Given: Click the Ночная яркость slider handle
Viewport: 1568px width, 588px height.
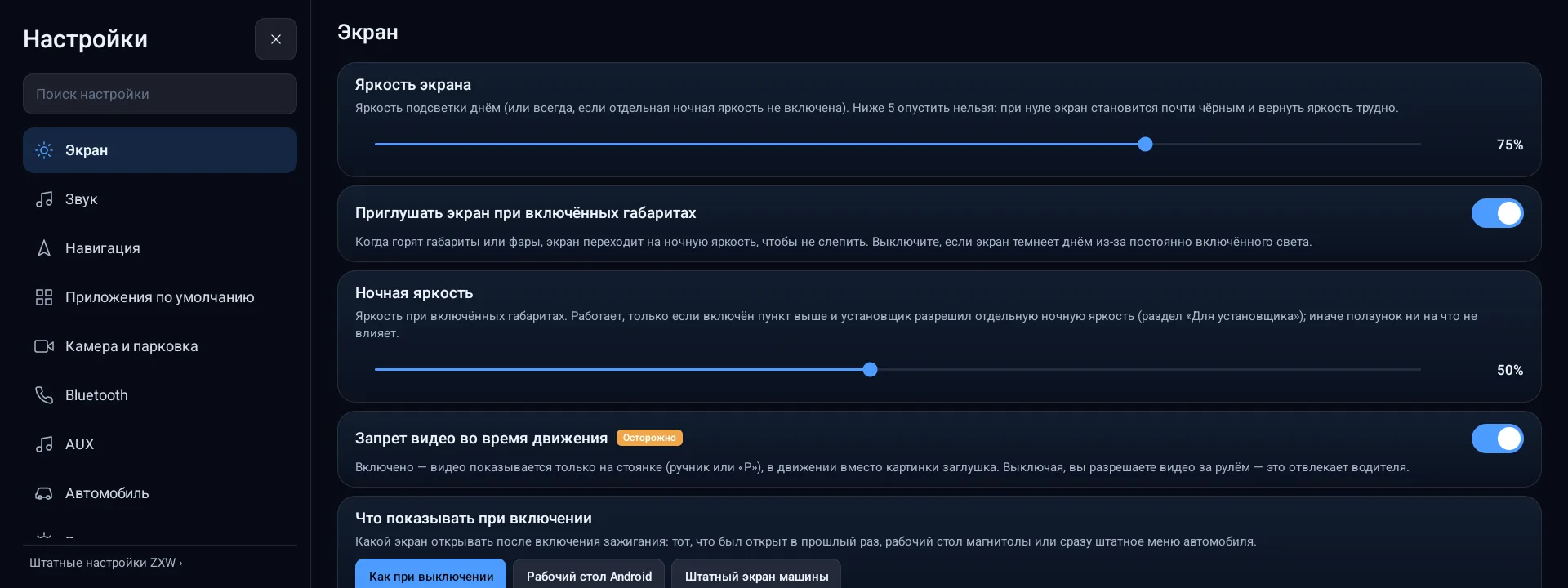Looking at the screenshot, I should pyautogui.click(x=870, y=370).
